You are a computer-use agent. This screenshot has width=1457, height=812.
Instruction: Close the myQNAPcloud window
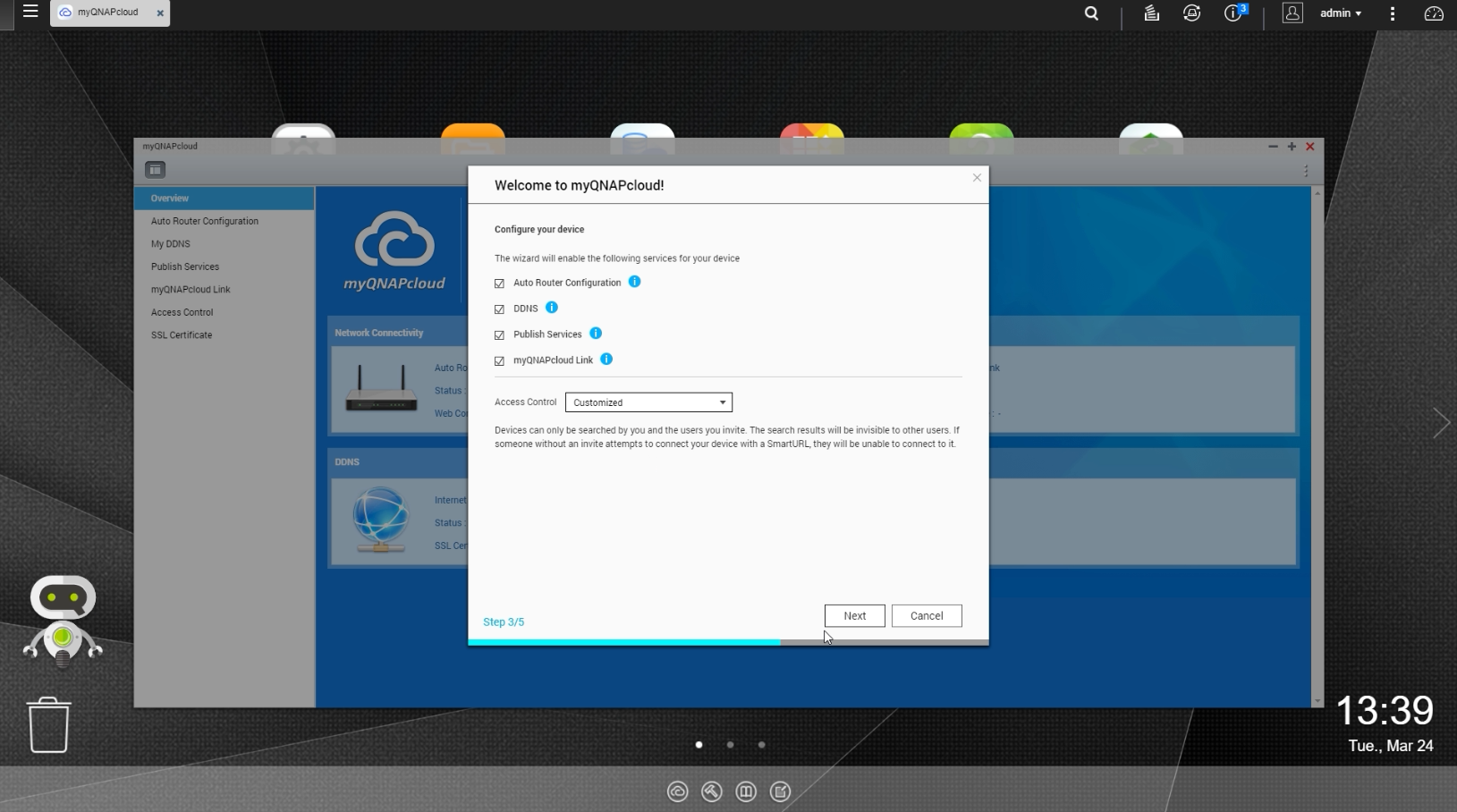[x=1310, y=147]
